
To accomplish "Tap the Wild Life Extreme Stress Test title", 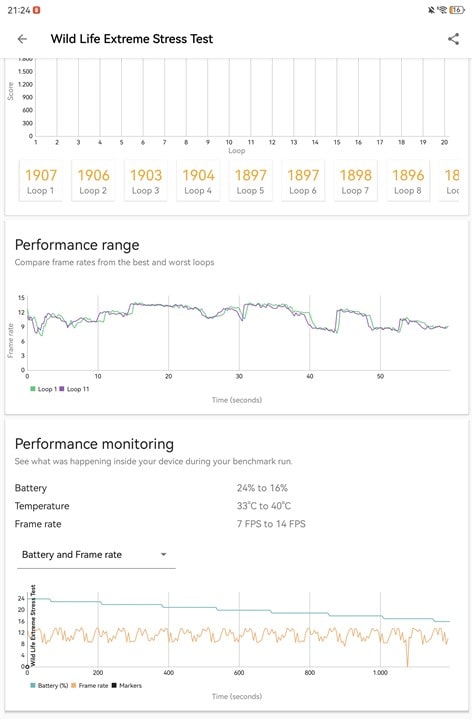I will click(132, 39).
